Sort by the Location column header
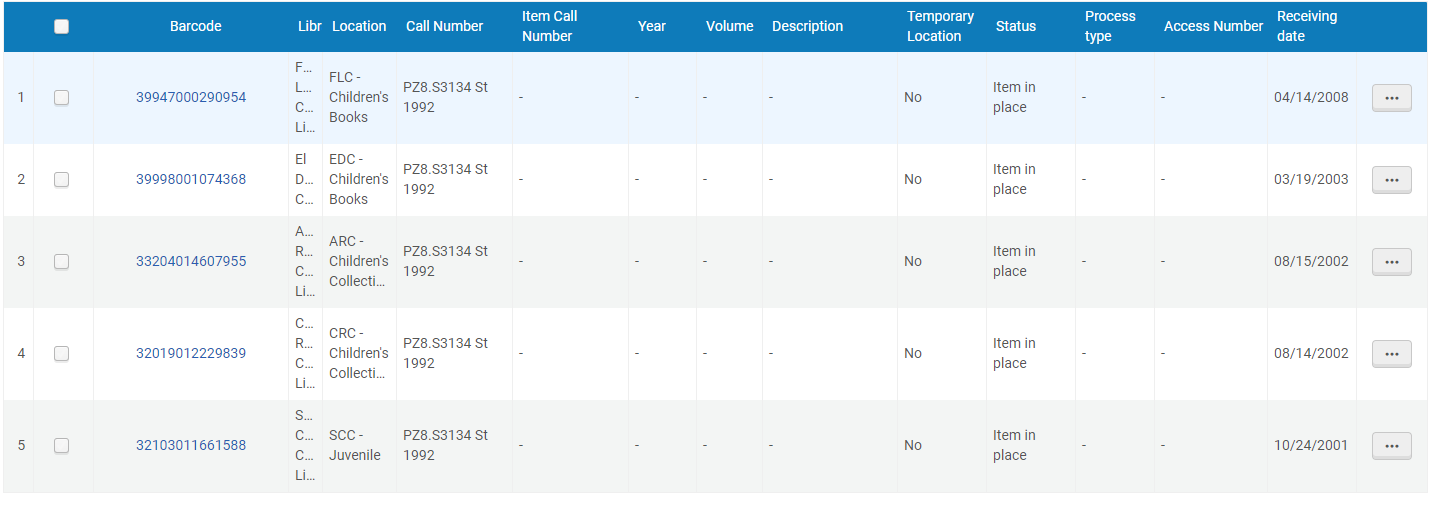This screenshot has height=511, width=1455. click(359, 27)
